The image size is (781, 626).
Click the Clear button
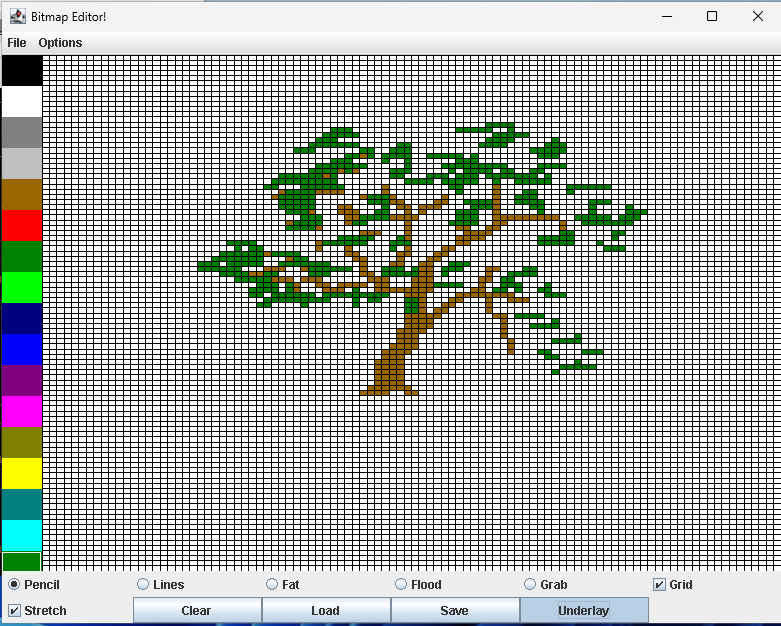197,610
